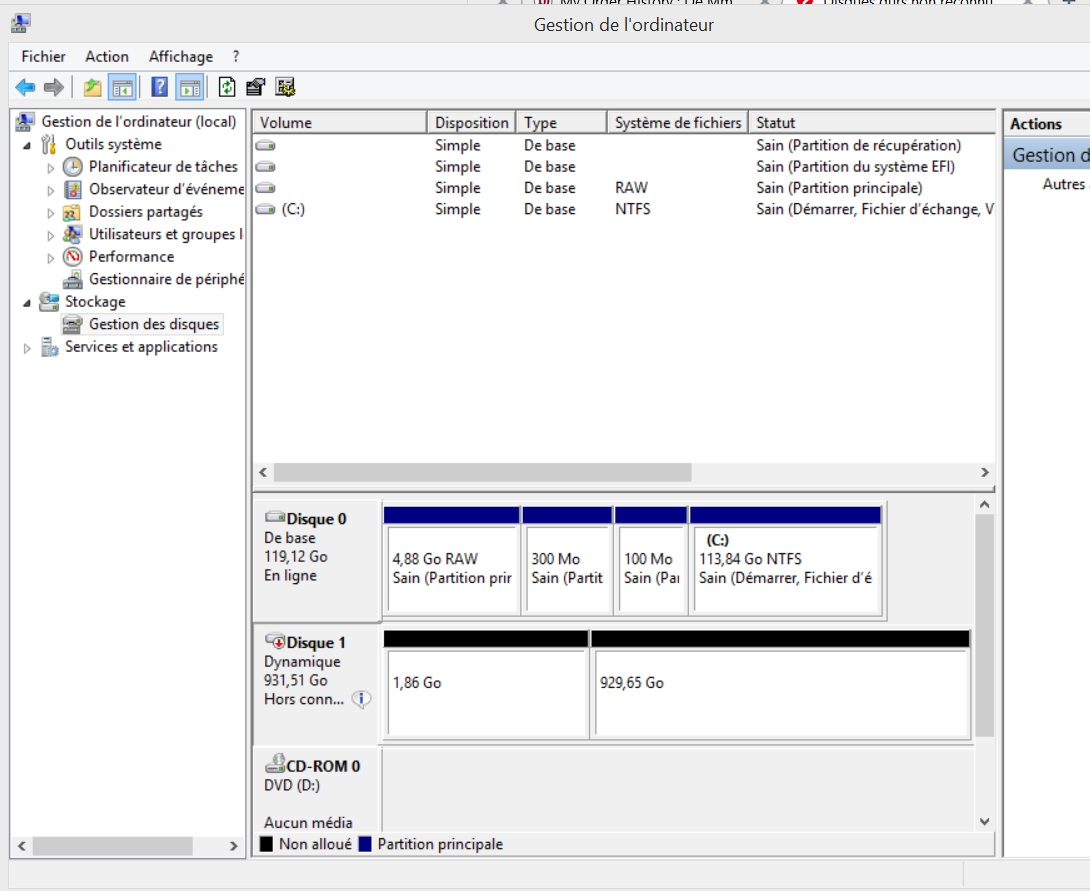Image resolution: width=1090 pixels, height=891 pixels.
Task: Click the 'Sain (Partition du système EFI)' cell
Action: tap(855, 167)
